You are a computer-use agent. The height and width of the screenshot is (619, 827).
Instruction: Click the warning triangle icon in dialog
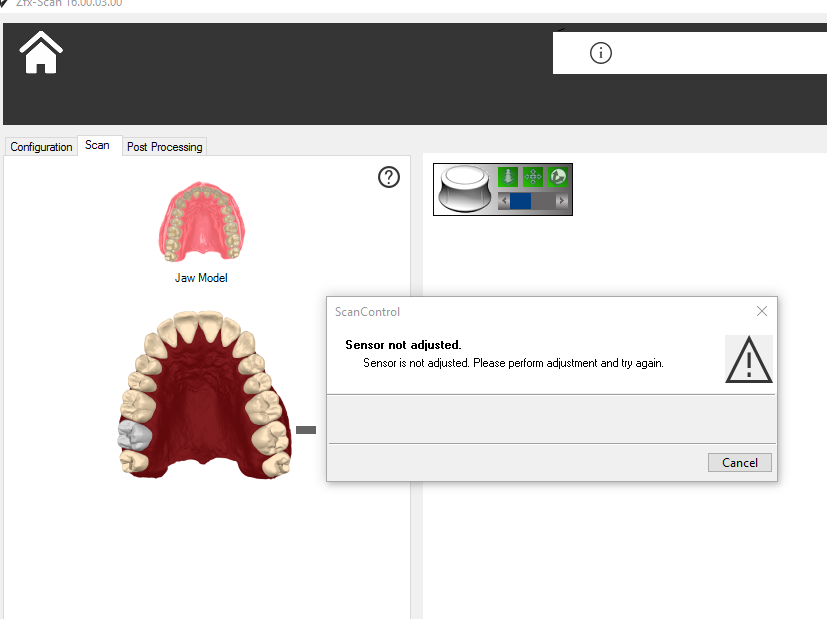click(x=749, y=359)
